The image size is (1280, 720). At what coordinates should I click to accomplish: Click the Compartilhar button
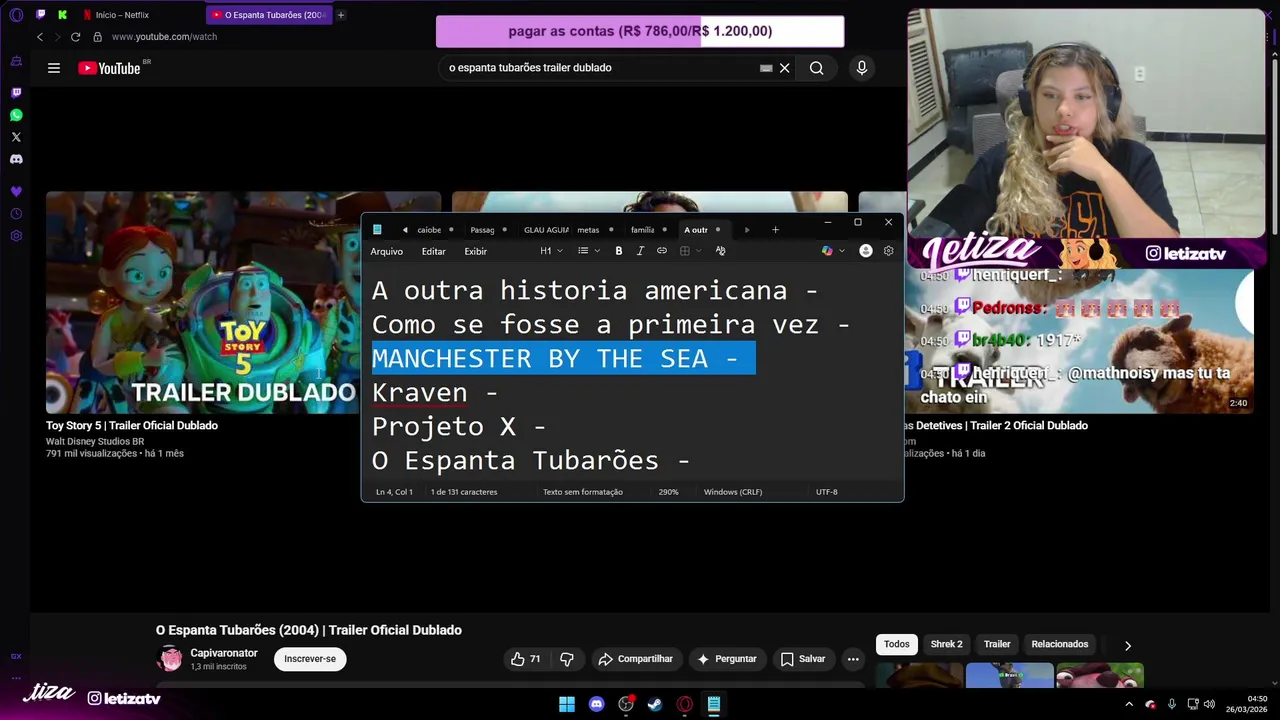point(635,659)
